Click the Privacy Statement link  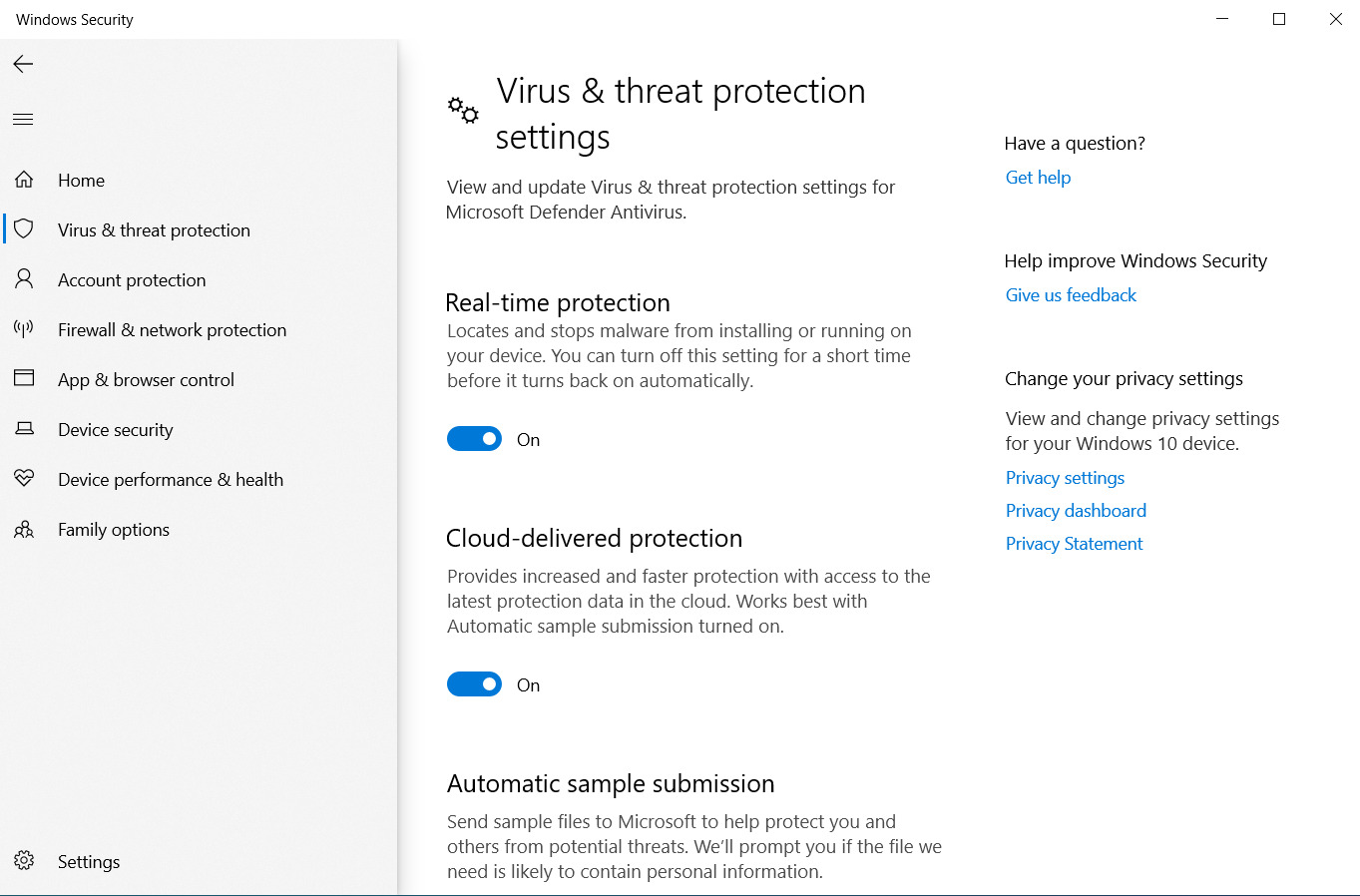1074,544
